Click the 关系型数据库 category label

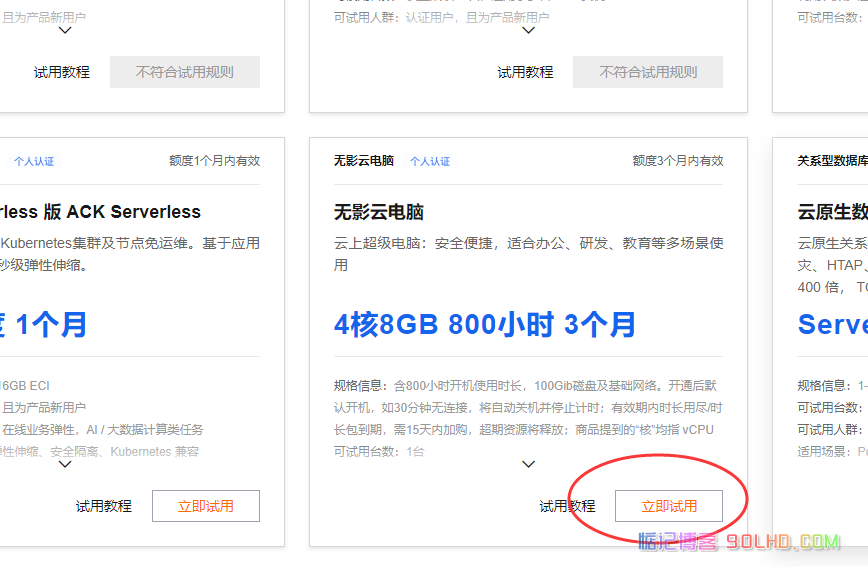[833, 161]
